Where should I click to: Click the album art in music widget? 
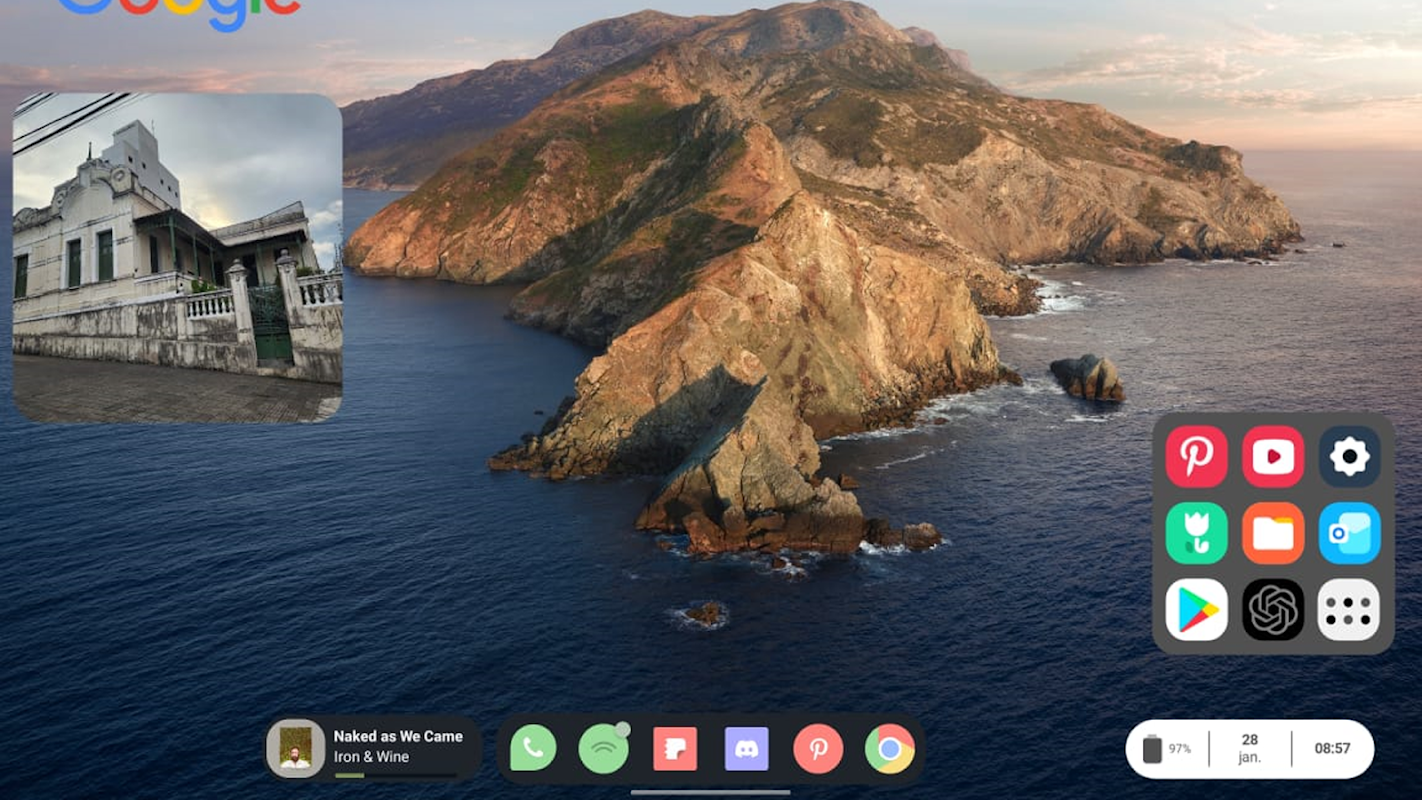tap(295, 748)
